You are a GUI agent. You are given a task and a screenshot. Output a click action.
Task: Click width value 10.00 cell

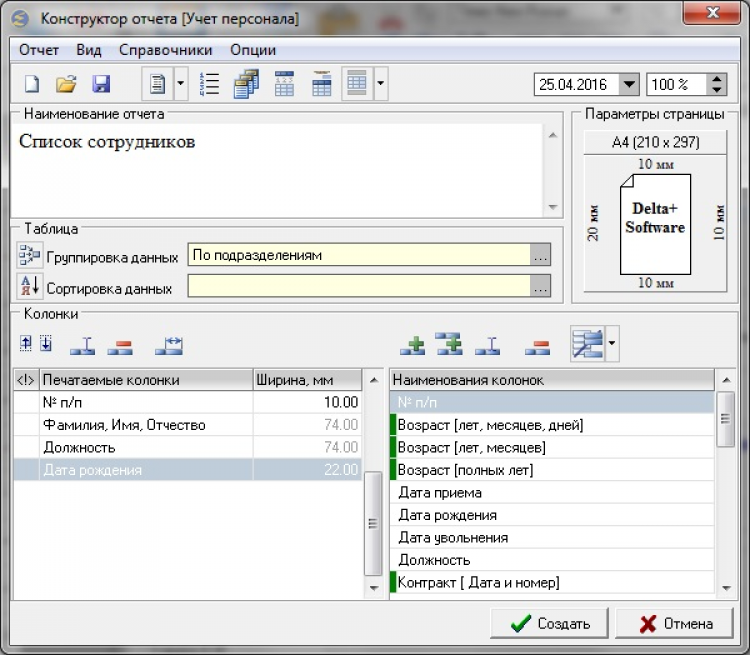(x=307, y=402)
